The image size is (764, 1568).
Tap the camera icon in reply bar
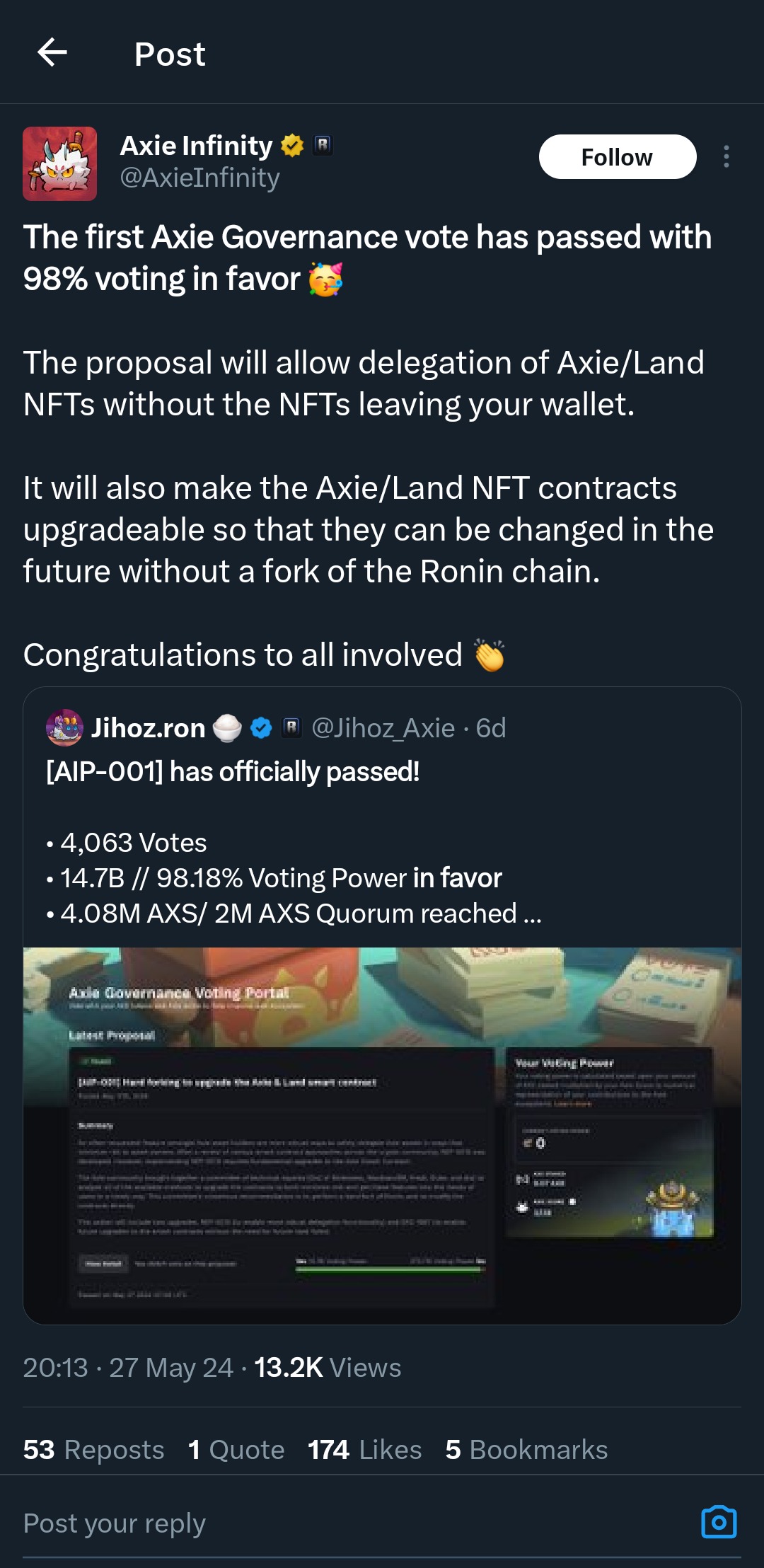coord(719,1522)
